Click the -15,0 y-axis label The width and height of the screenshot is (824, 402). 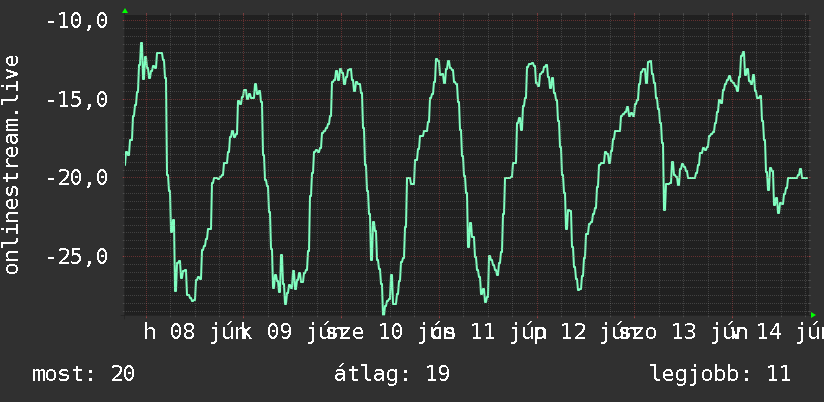pos(77,99)
